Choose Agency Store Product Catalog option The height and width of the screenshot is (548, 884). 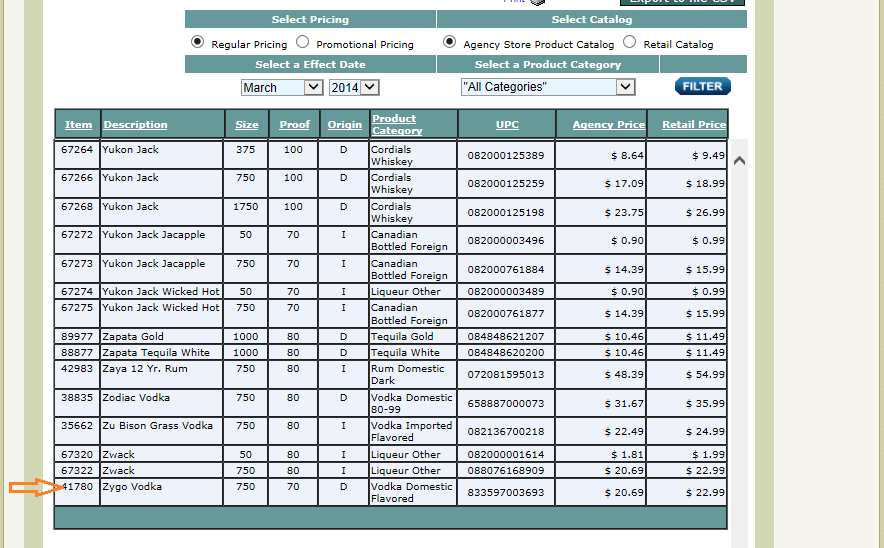[449, 42]
